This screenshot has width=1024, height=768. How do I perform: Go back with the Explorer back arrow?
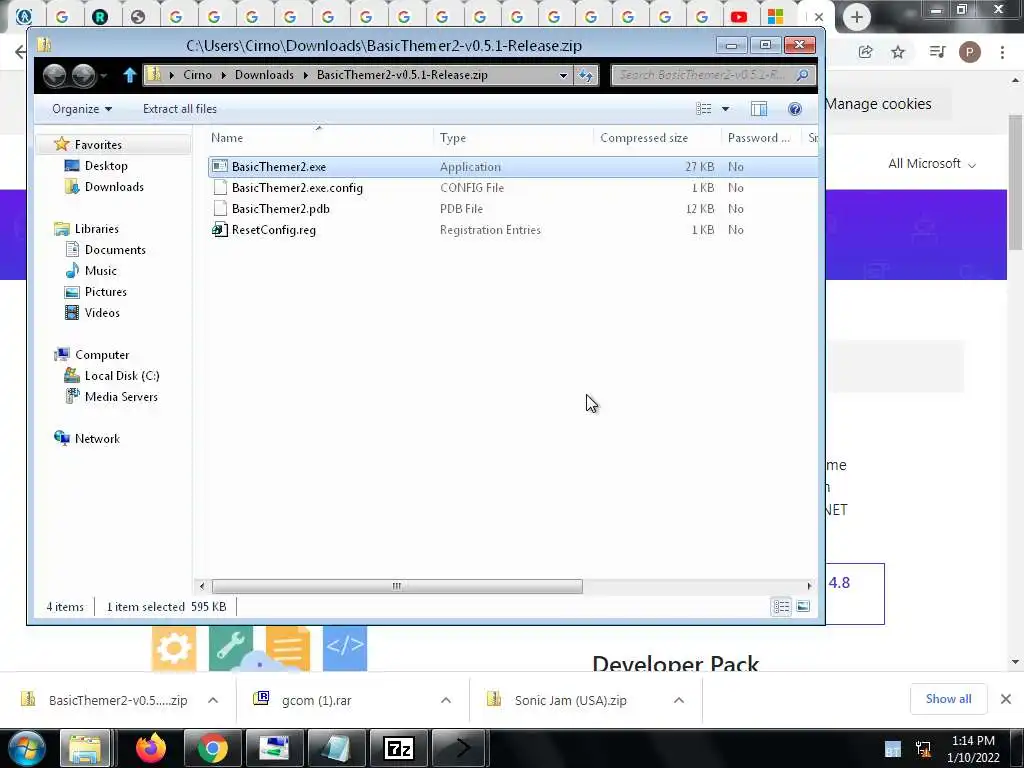pyautogui.click(x=55, y=75)
